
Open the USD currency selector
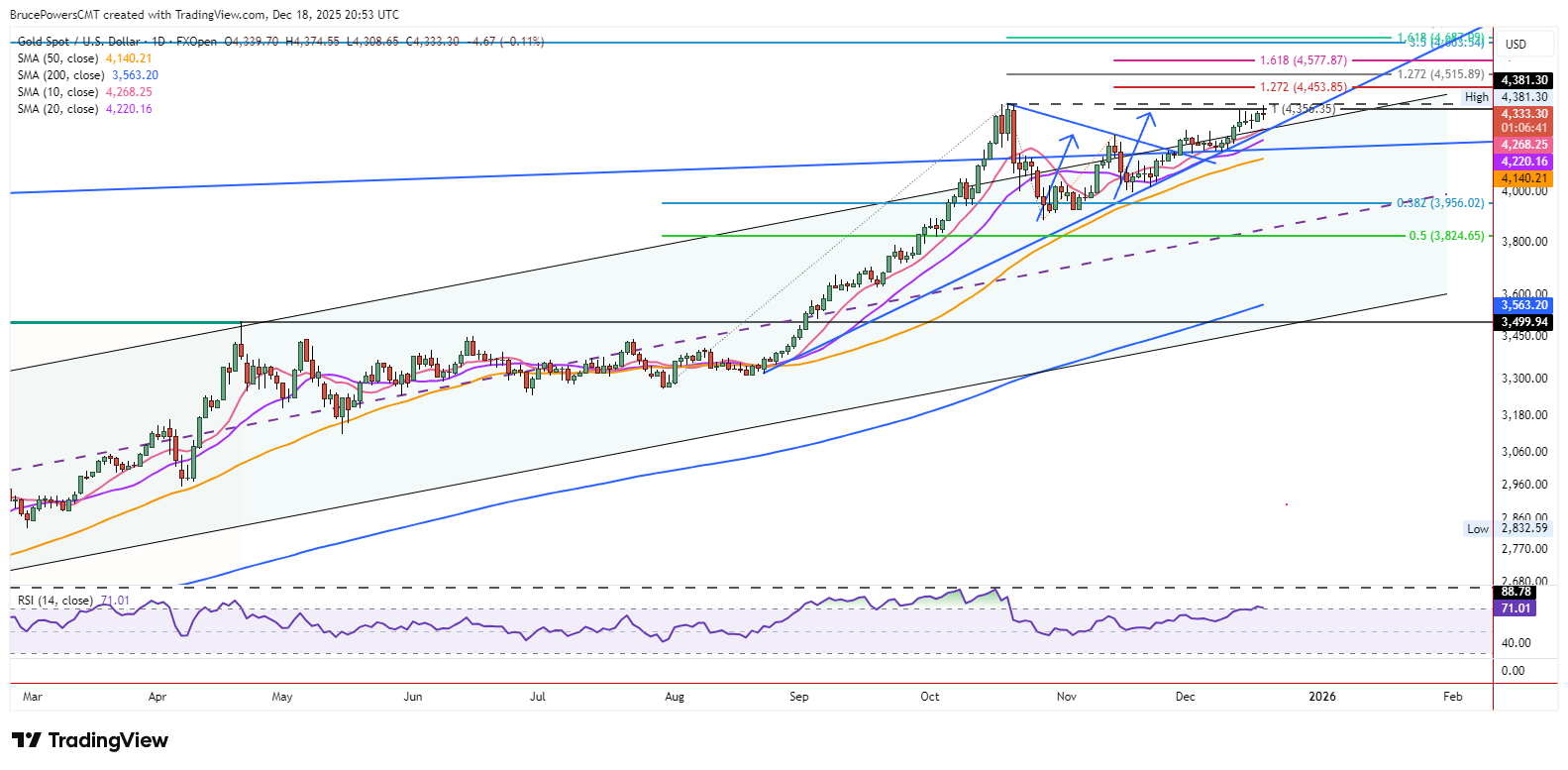(1516, 45)
